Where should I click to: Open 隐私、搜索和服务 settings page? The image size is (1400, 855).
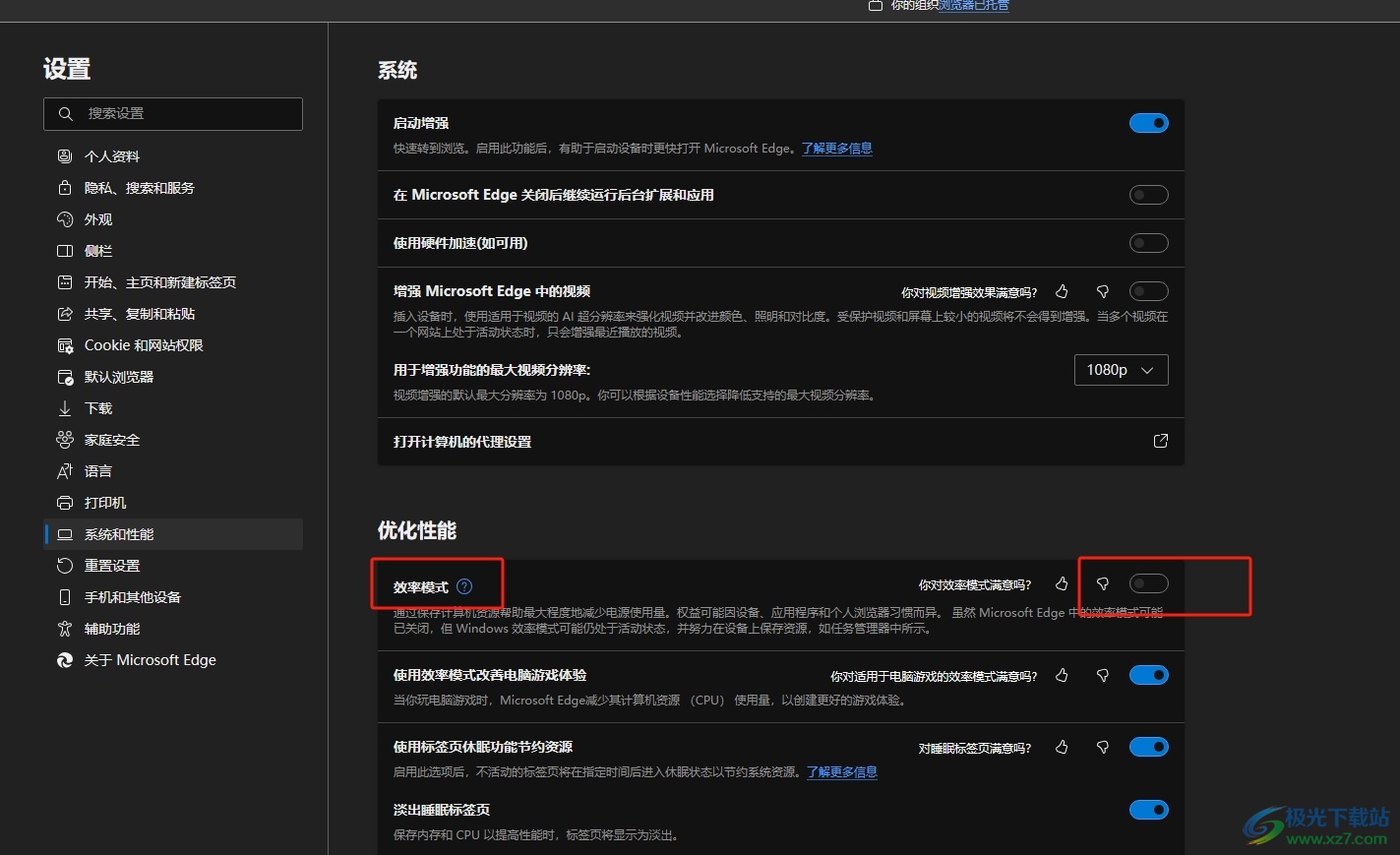173,188
